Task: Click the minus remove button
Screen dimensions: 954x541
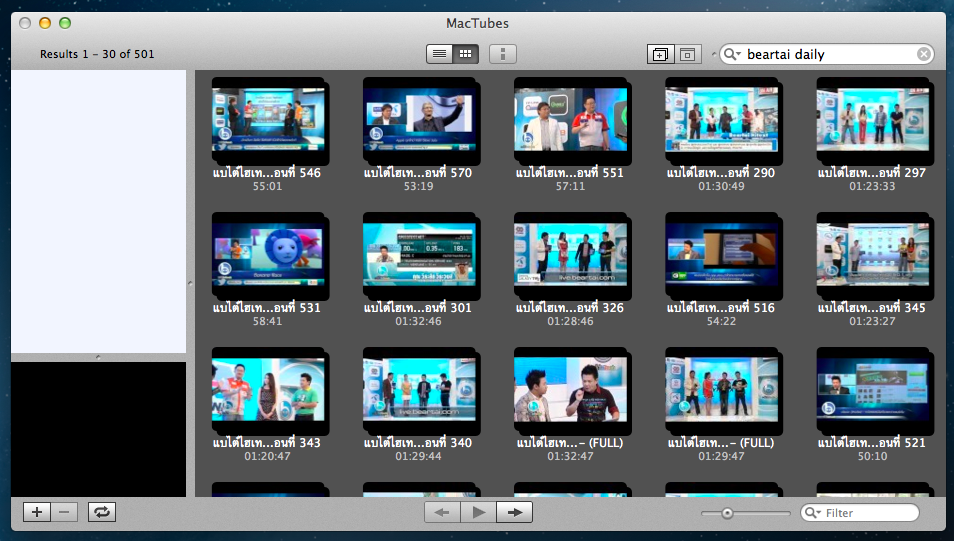Action: (x=64, y=512)
